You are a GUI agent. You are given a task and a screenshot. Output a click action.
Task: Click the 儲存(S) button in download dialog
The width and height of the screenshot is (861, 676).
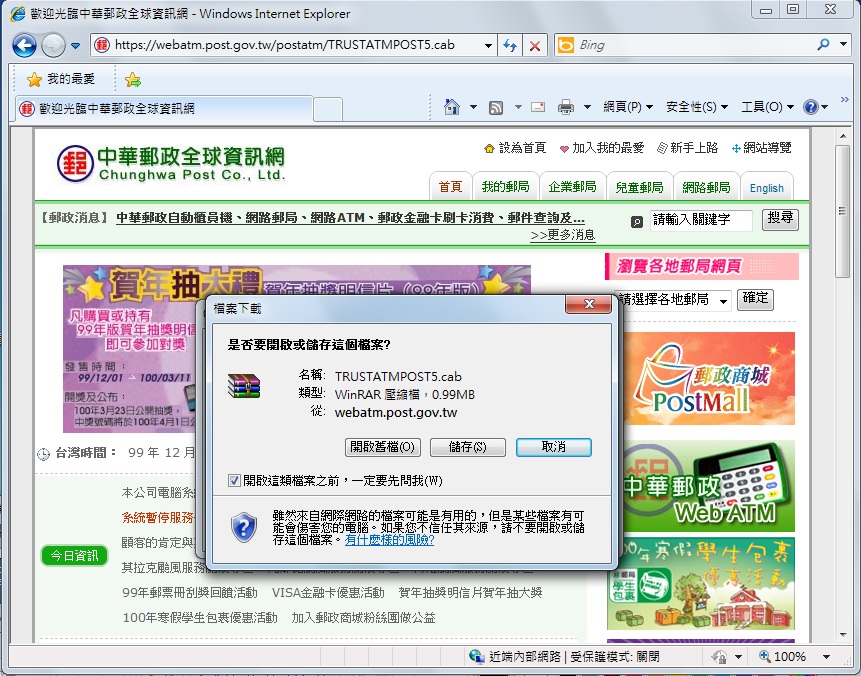pos(467,447)
